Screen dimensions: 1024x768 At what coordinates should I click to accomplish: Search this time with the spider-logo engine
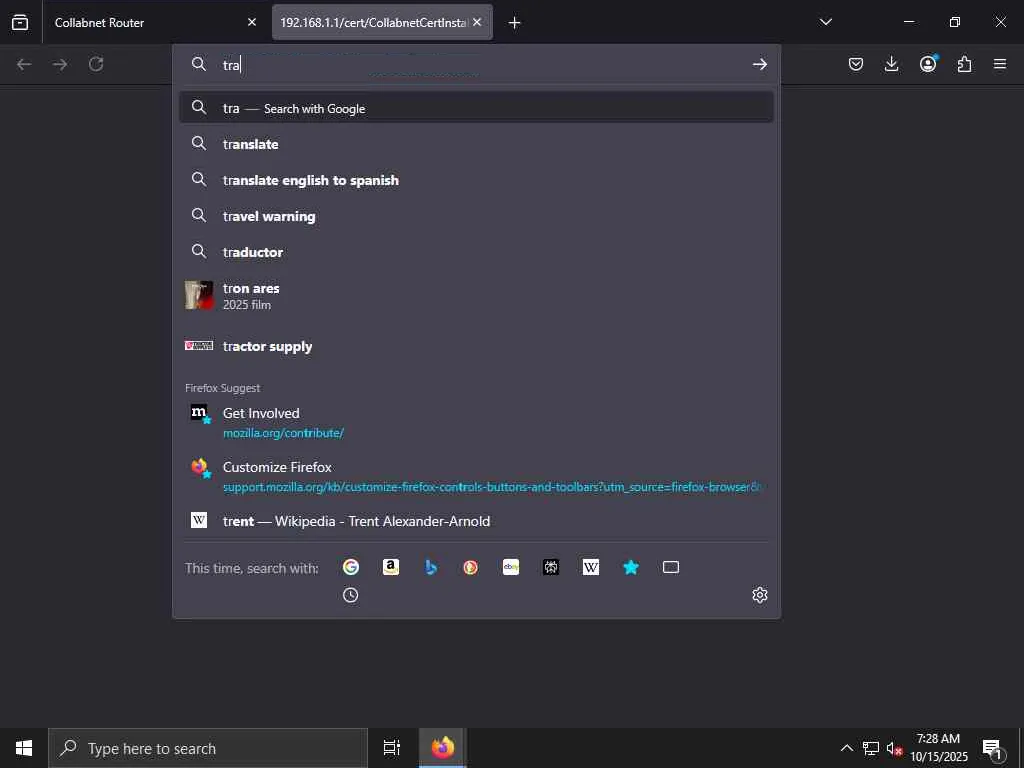tap(551, 567)
